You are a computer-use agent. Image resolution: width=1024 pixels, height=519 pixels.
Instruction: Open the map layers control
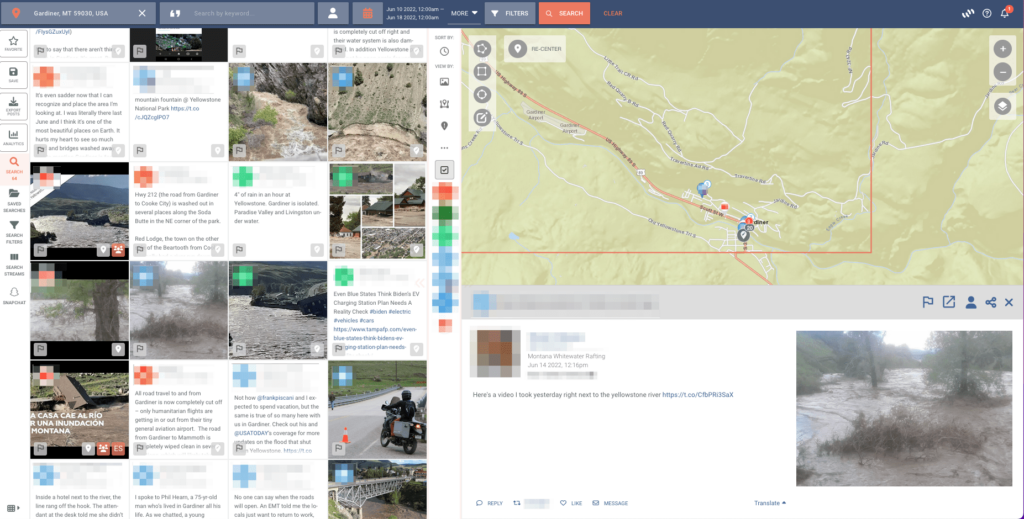point(1002,106)
